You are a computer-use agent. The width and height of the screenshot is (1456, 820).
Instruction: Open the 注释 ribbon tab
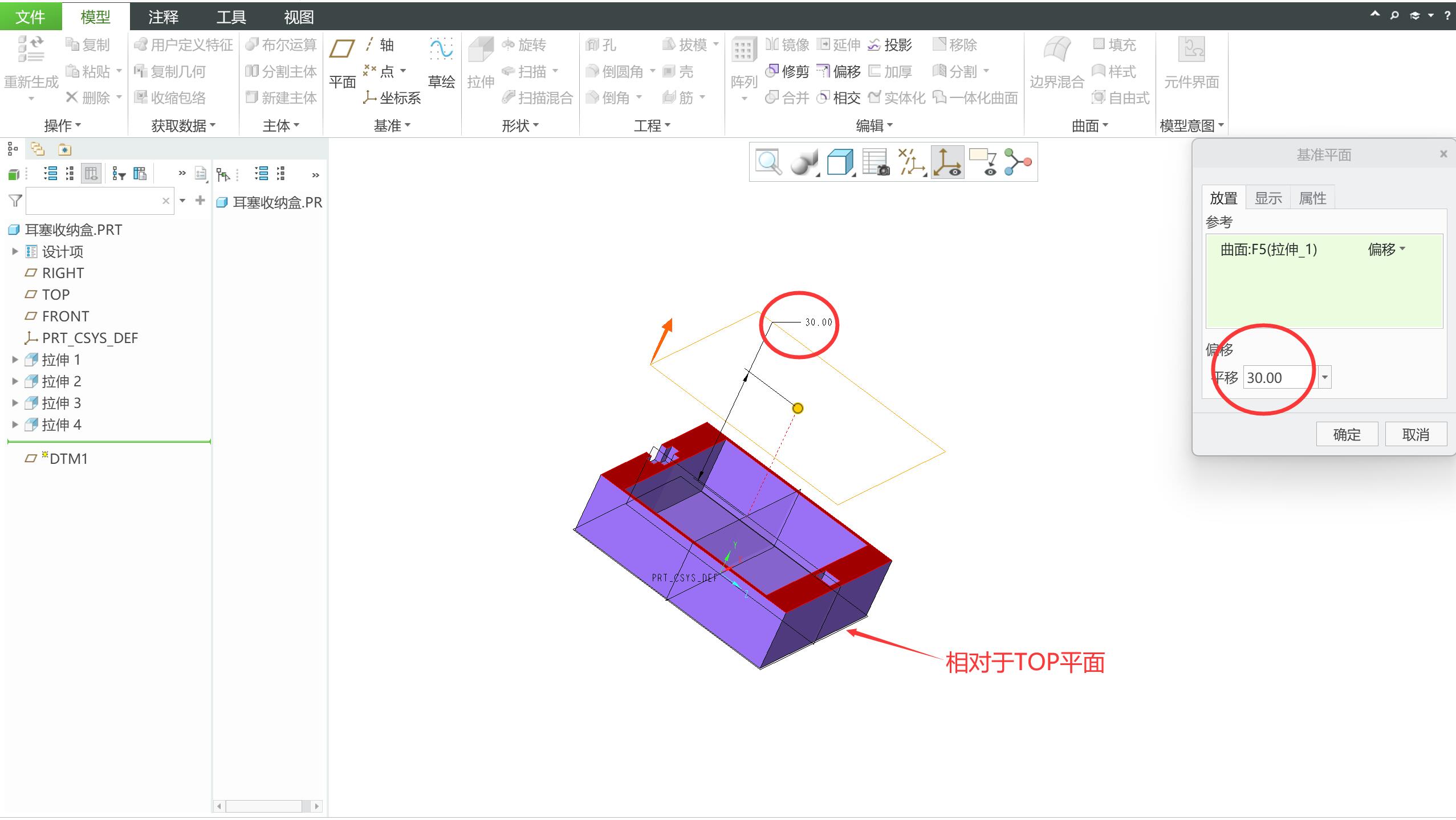pyautogui.click(x=163, y=17)
